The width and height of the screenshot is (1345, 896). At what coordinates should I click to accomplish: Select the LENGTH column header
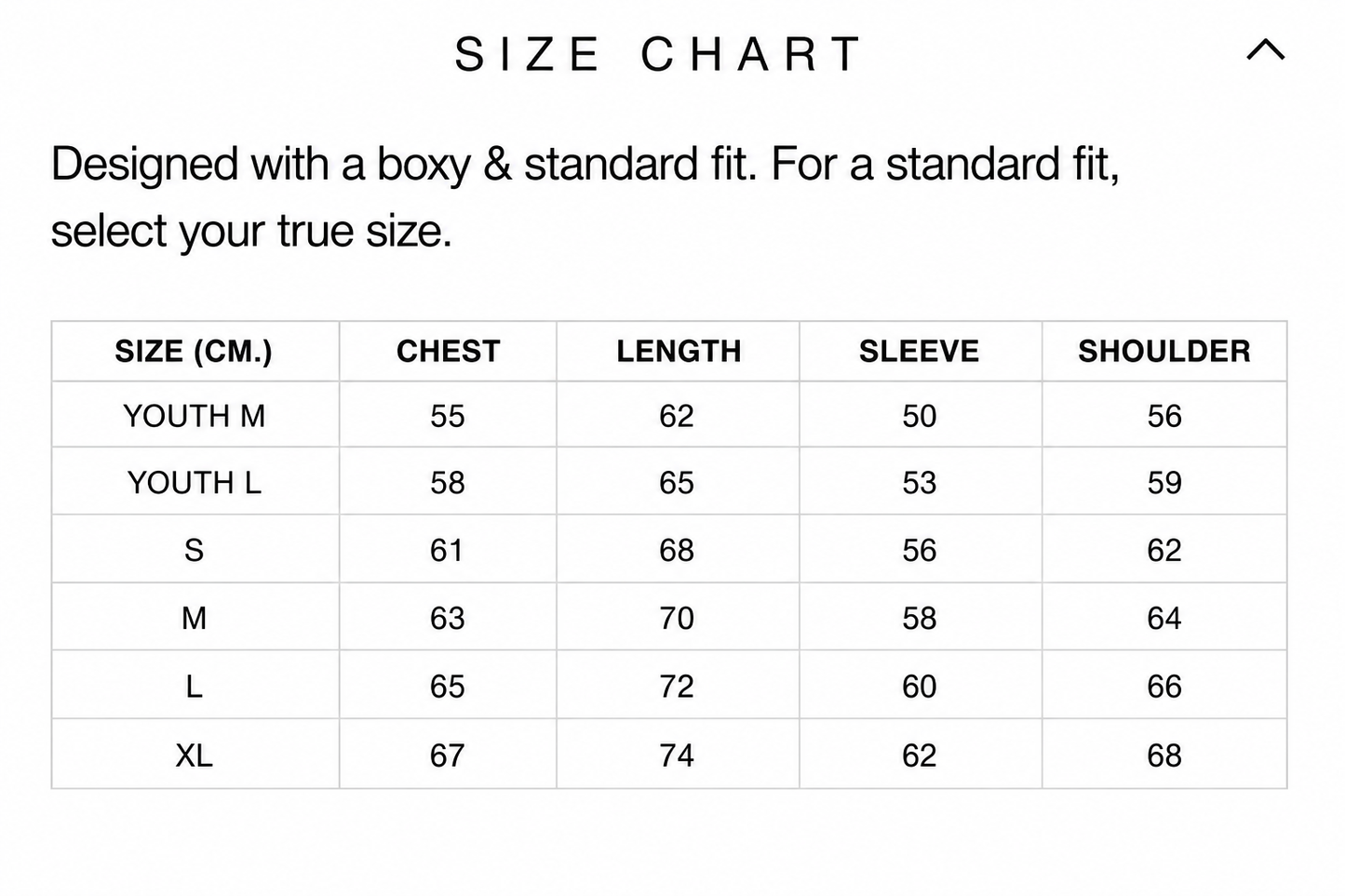(679, 351)
